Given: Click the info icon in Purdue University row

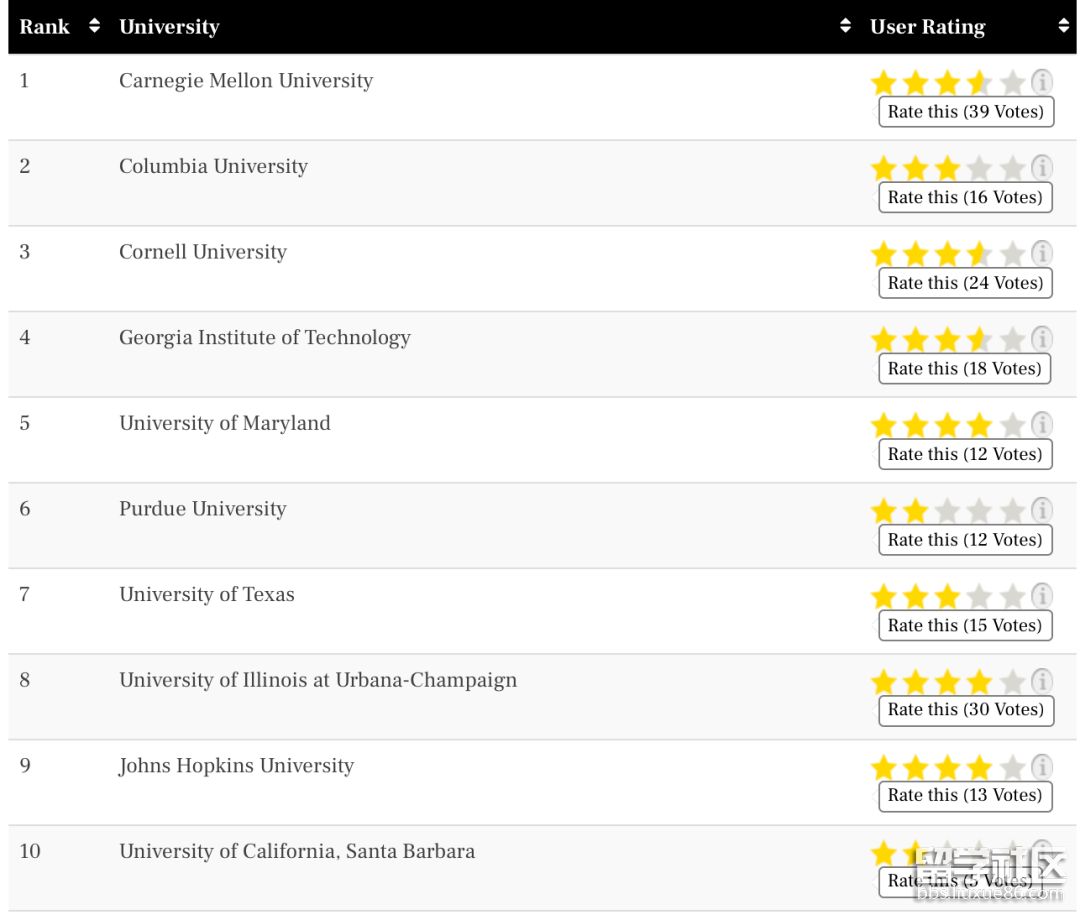Looking at the screenshot, I should click(1041, 509).
